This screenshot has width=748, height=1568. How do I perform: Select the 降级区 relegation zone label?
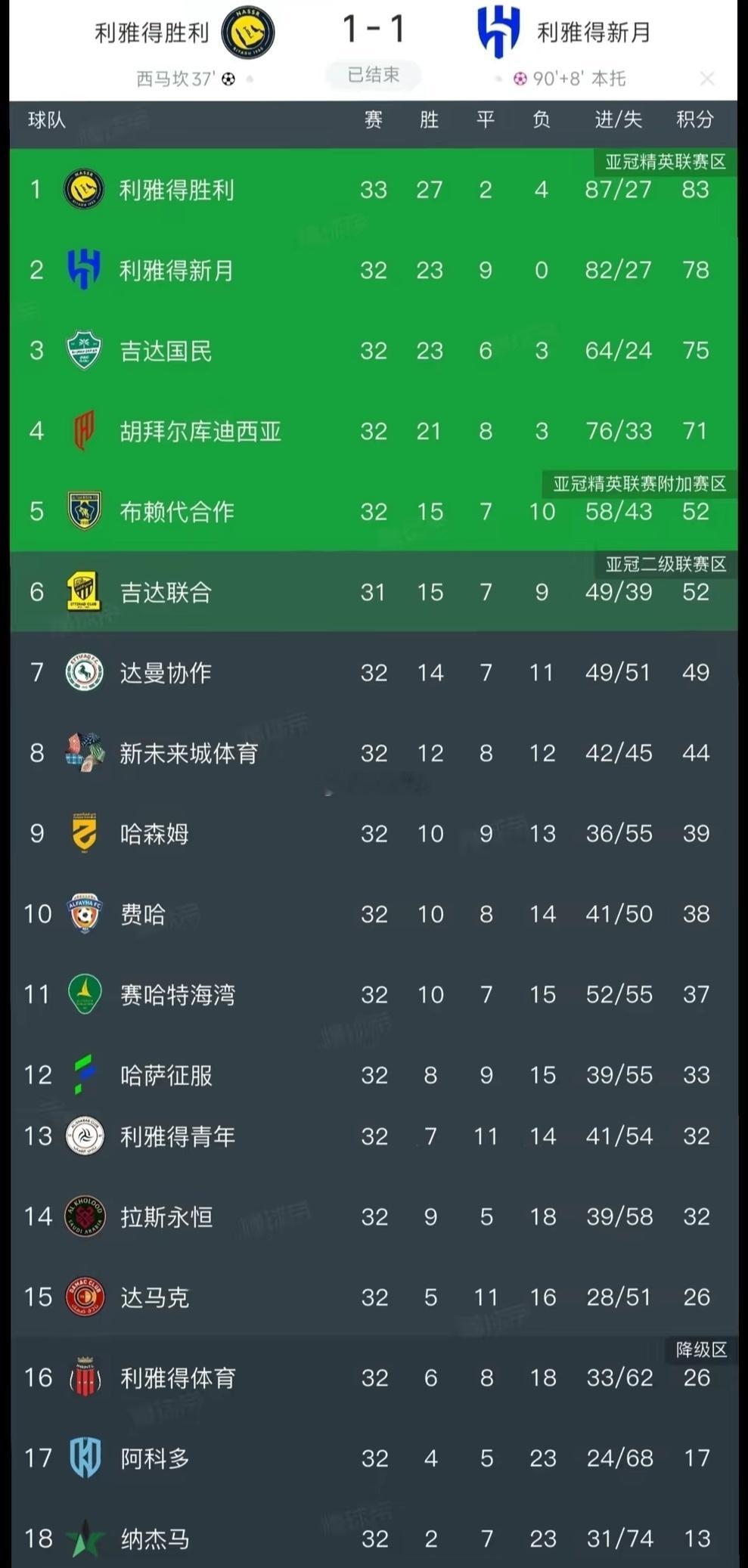pyautogui.click(x=701, y=1350)
